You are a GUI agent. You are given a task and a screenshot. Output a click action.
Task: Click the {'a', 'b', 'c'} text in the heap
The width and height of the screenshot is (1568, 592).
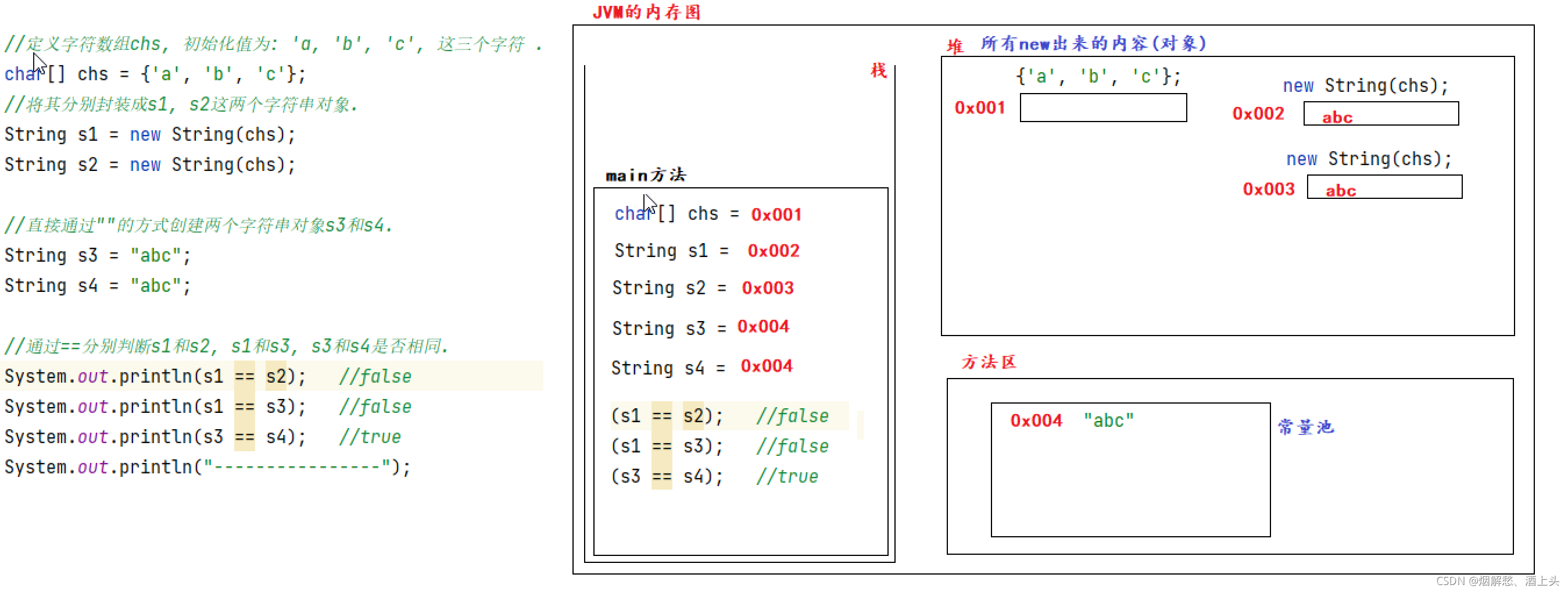[x=1098, y=77]
